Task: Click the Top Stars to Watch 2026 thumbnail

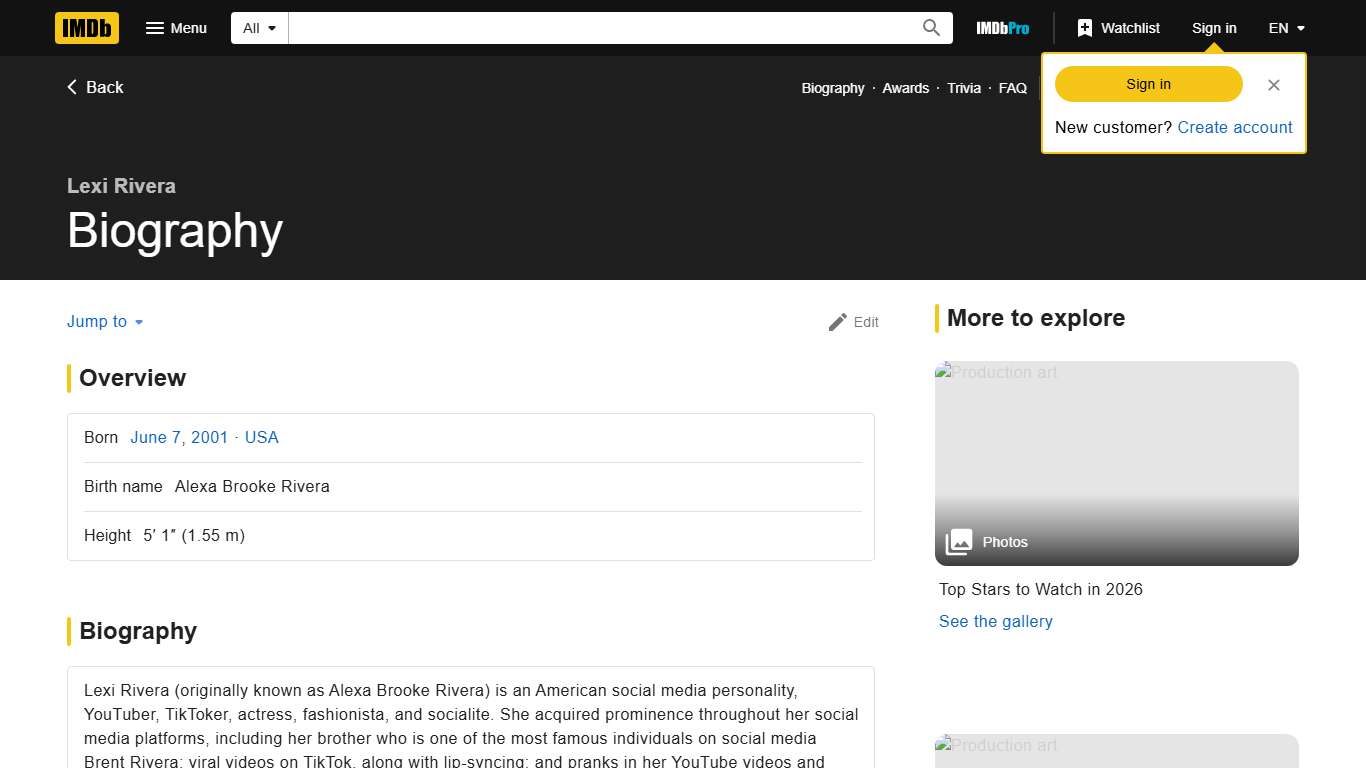Action: (1116, 460)
